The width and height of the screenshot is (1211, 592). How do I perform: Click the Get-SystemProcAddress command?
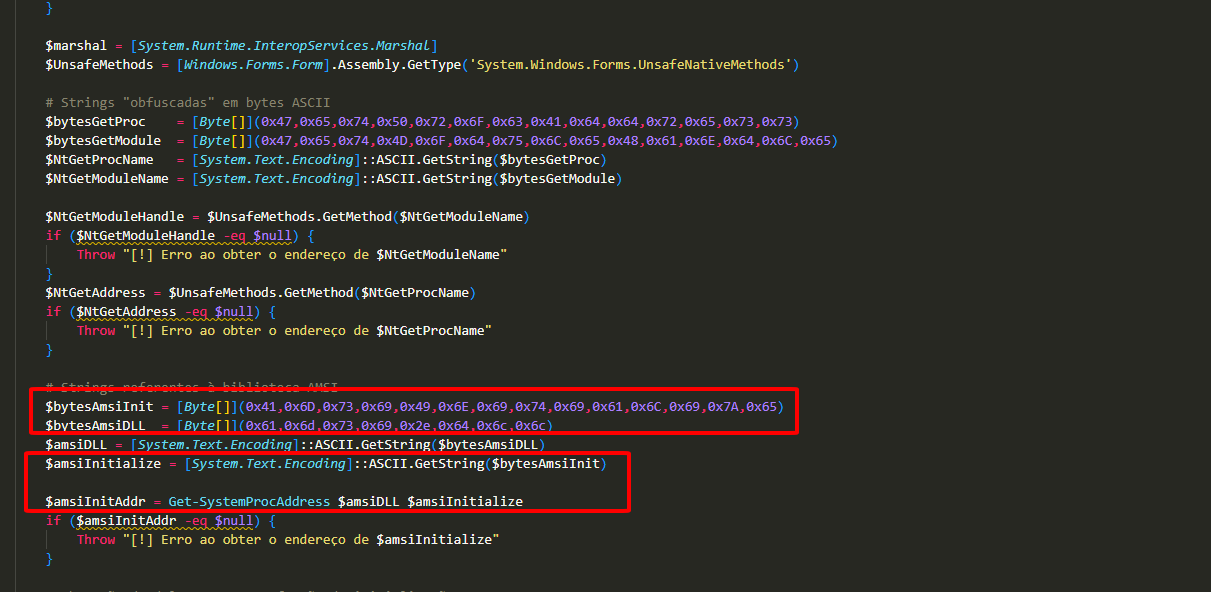click(250, 502)
